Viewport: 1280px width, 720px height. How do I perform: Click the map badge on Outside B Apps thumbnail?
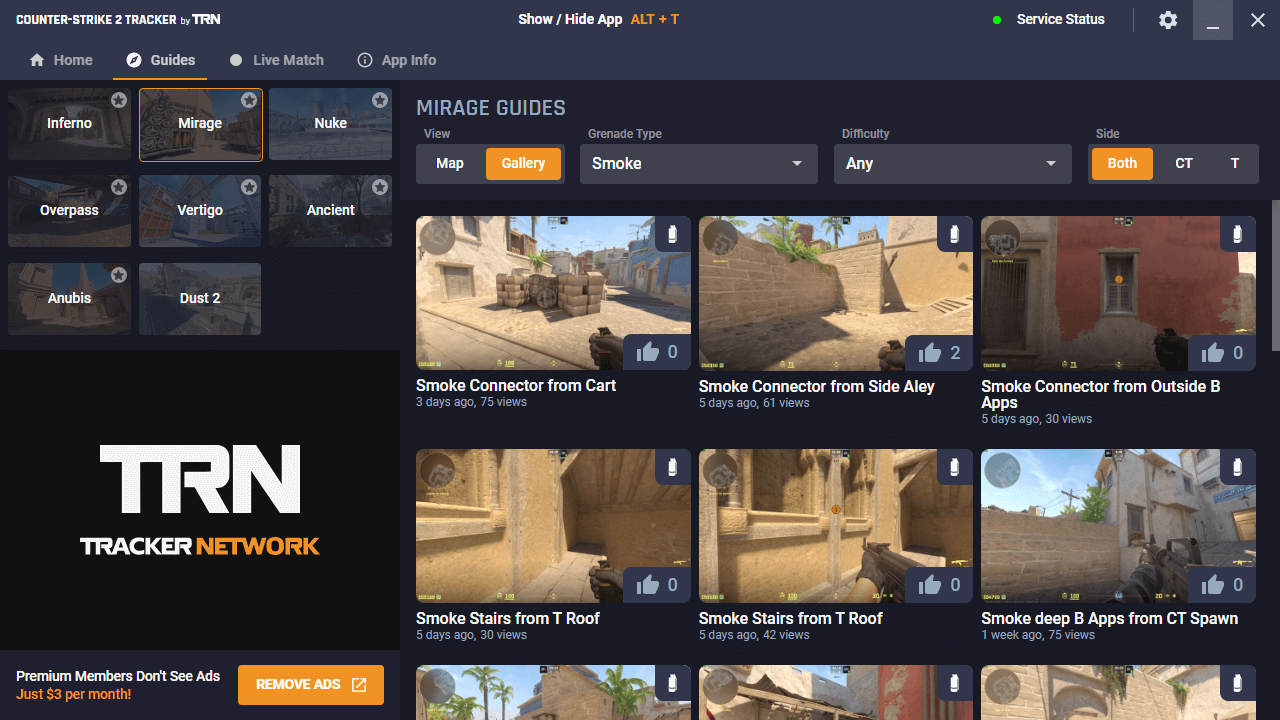pos(1003,238)
